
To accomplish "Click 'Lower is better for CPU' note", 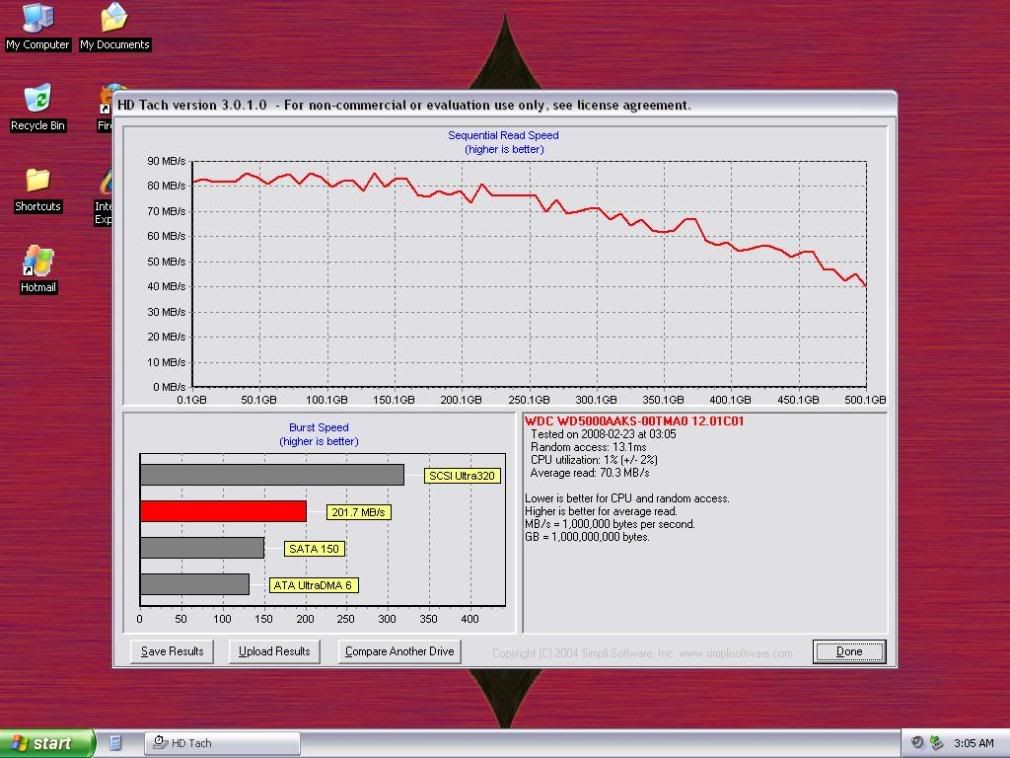I will click(x=627, y=498).
